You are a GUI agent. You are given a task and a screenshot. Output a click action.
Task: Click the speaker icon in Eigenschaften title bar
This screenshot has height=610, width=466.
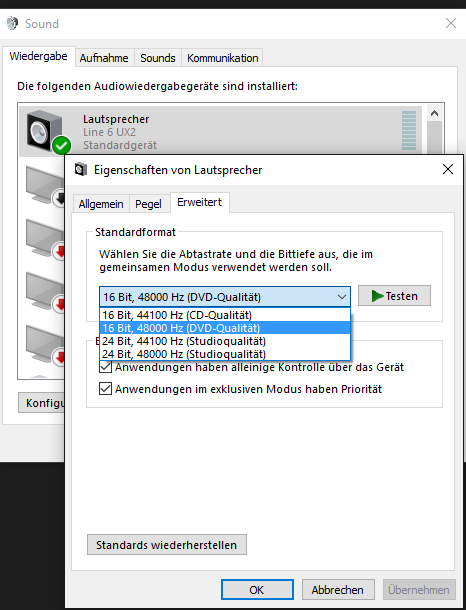click(x=81, y=170)
